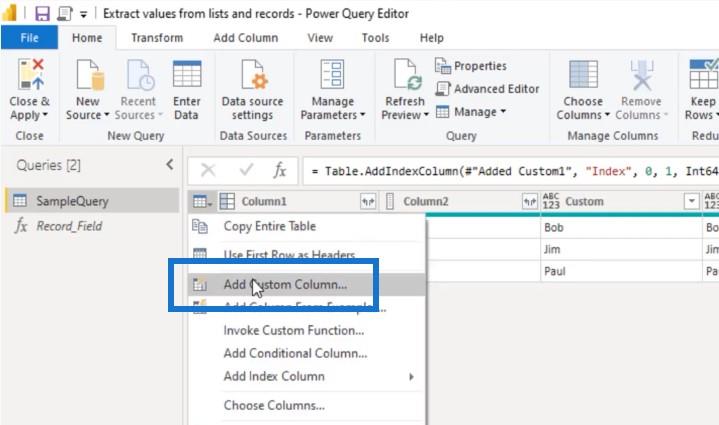
Task: Click the Bob cell in Custom column
Action: click(621, 227)
